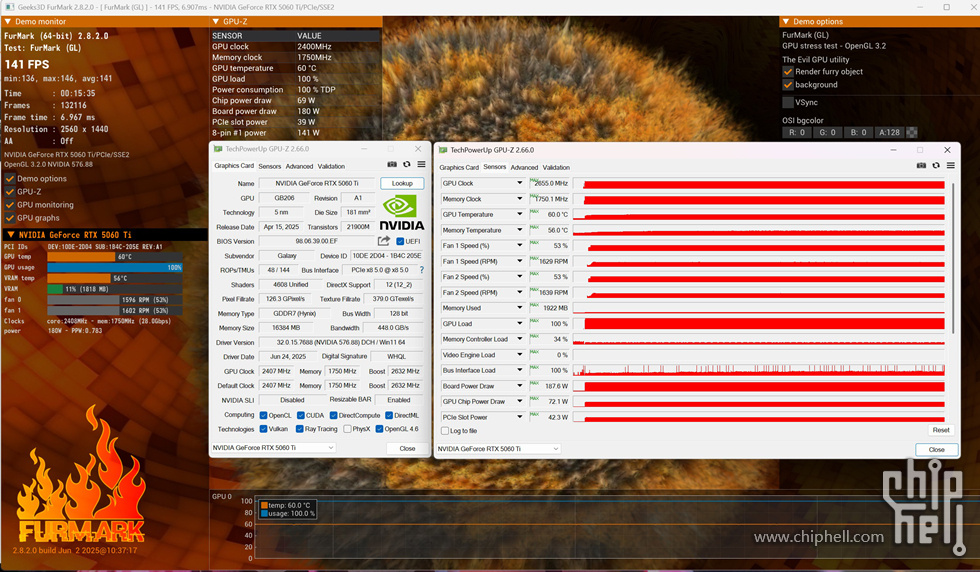Open Memory Used sensor dropdown arrow

tap(519, 308)
